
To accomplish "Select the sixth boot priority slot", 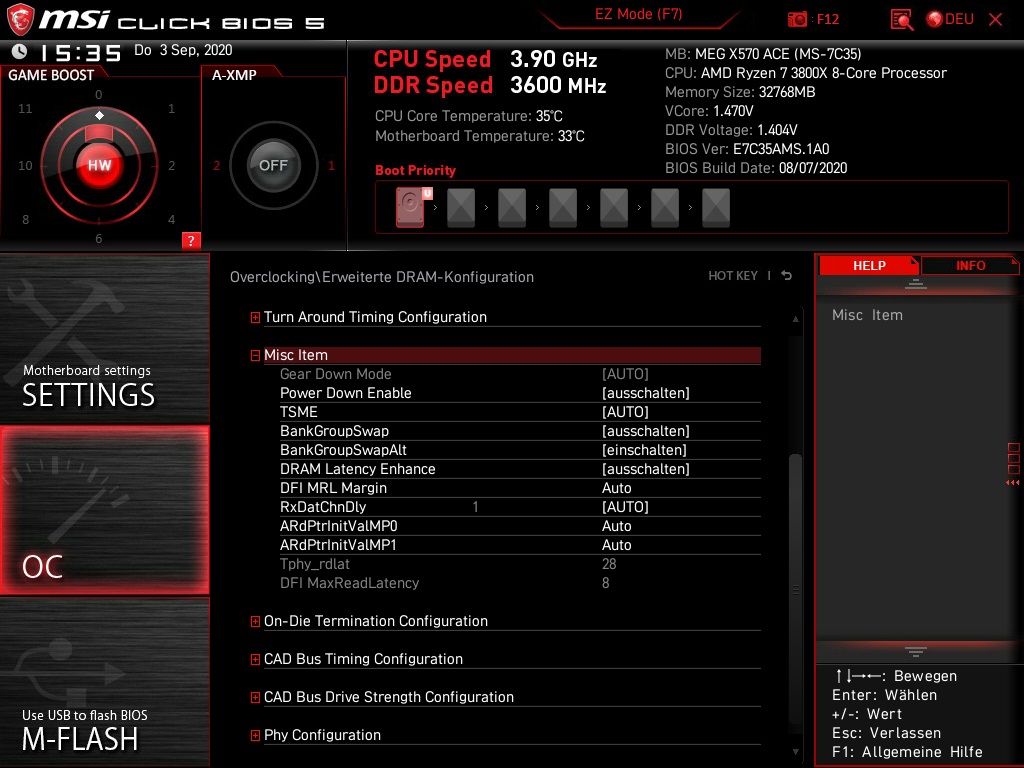I will 665,208.
